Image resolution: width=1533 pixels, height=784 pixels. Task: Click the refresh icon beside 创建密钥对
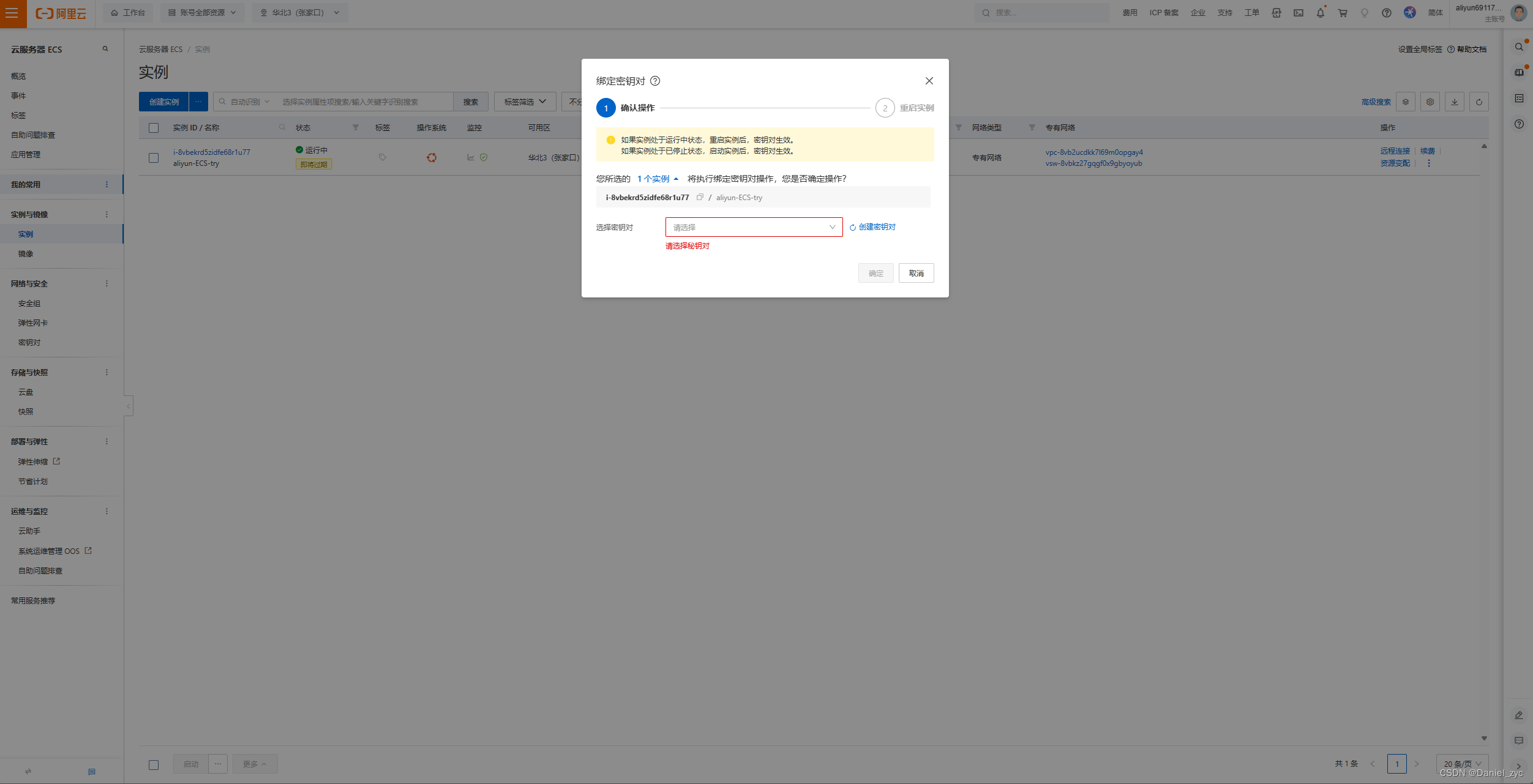pyautogui.click(x=852, y=228)
